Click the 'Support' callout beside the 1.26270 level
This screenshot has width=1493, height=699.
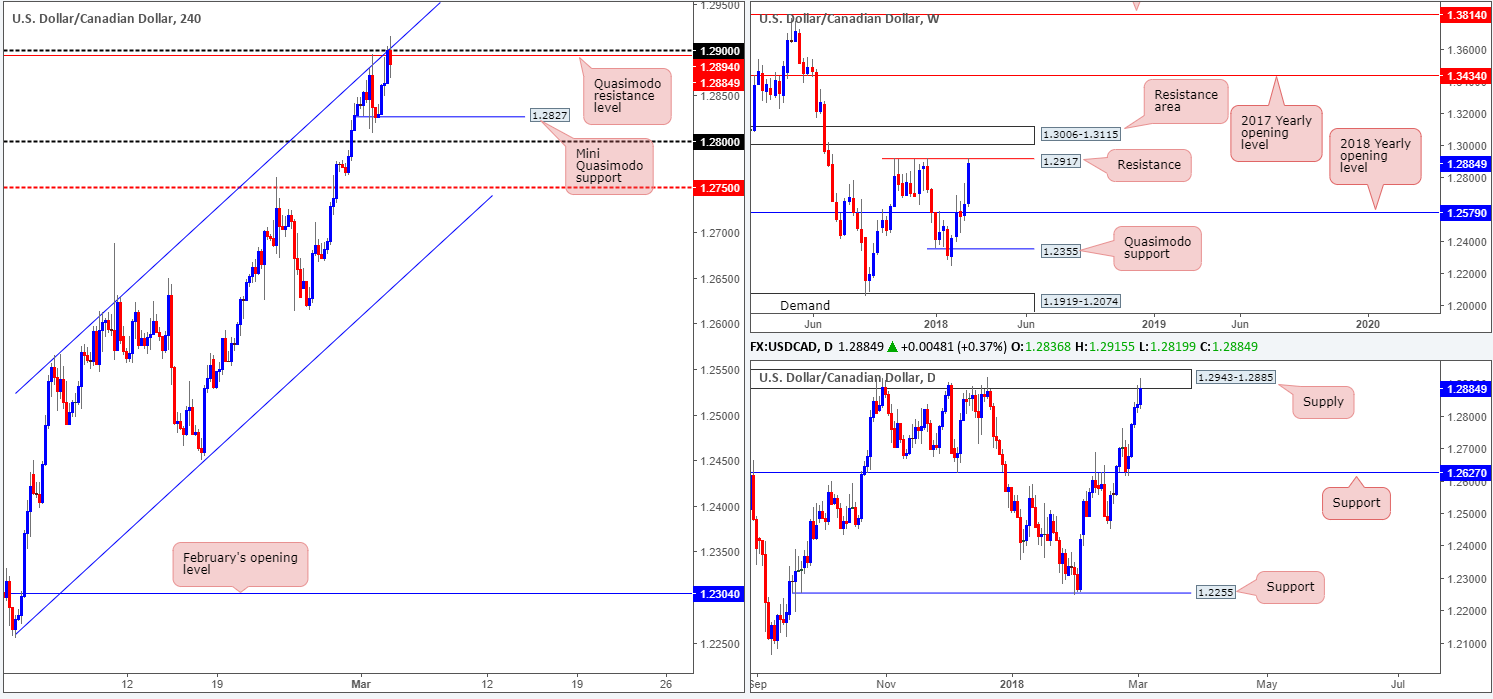1358,502
